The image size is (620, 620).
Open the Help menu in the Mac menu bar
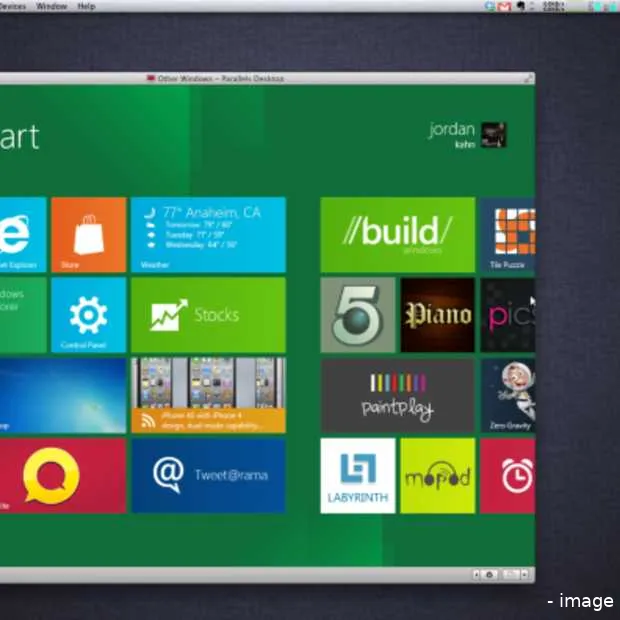86,6
